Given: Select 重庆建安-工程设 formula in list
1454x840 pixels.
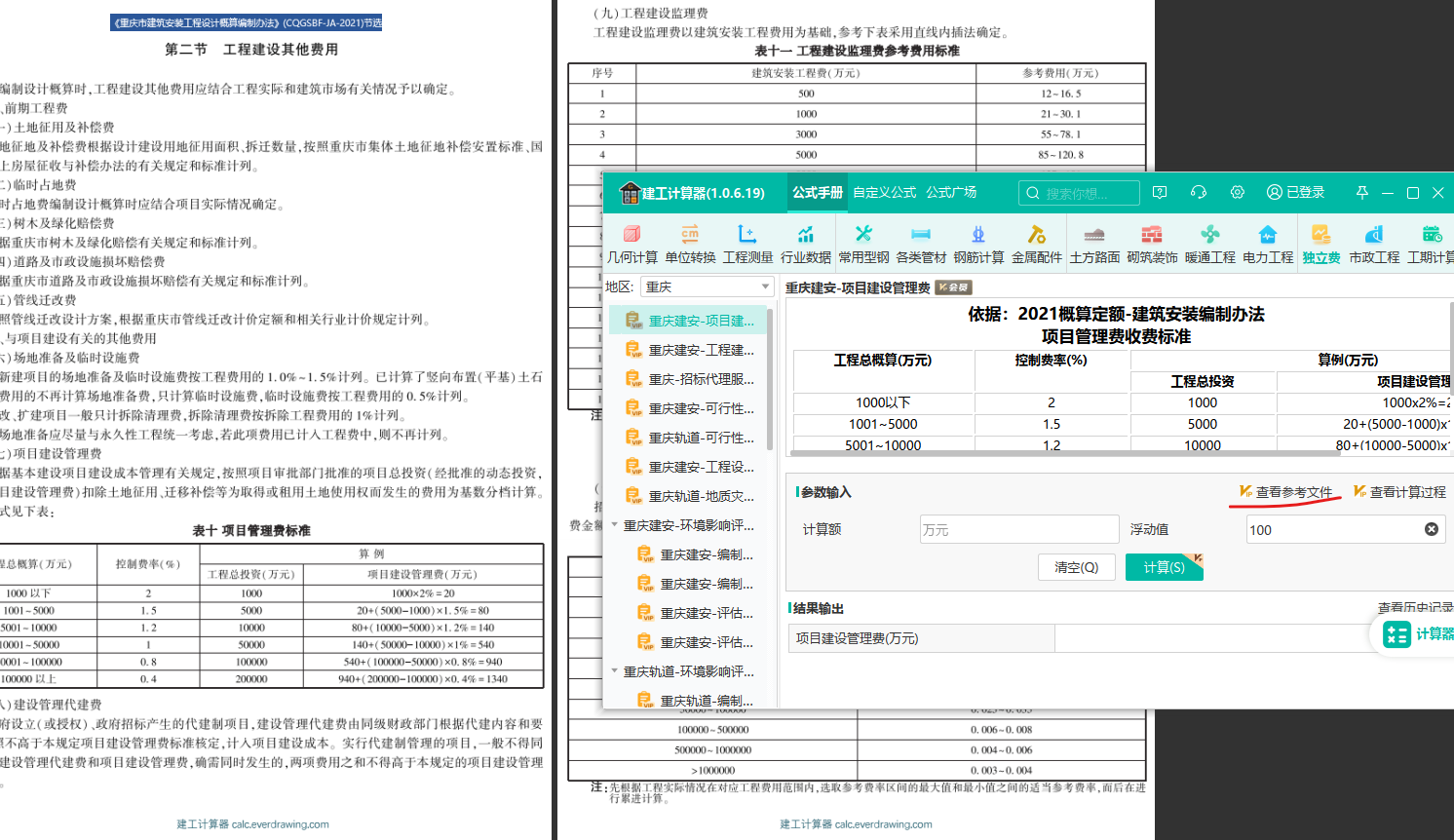Looking at the screenshot, I should 689,467.
